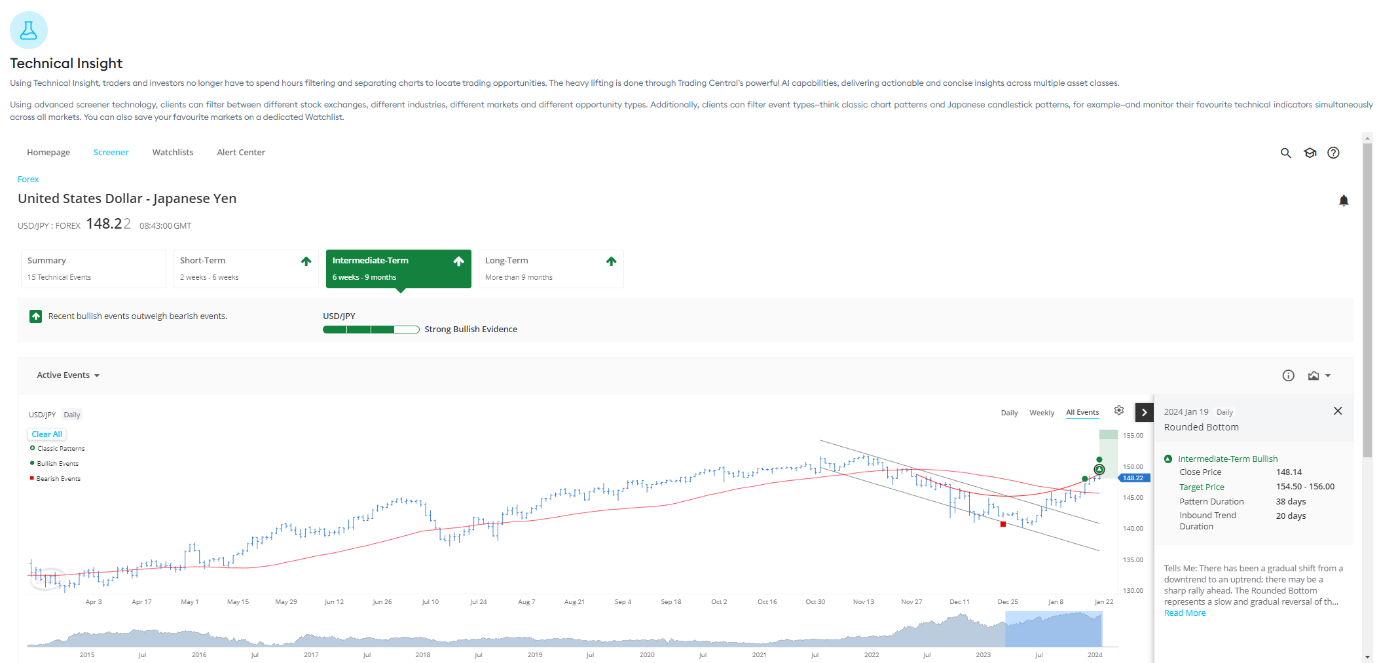Toggle Classic Patterns legend item
This screenshot has height=663, width=1379.
click(60, 449)
